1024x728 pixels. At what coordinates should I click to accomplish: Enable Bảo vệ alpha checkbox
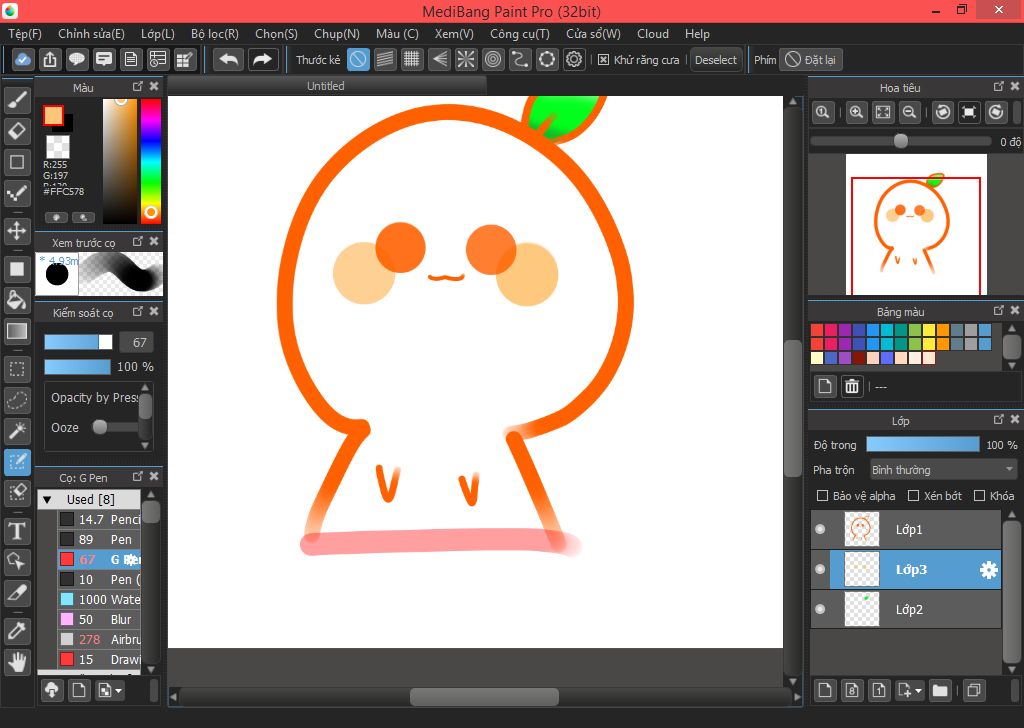pos(823,496)
